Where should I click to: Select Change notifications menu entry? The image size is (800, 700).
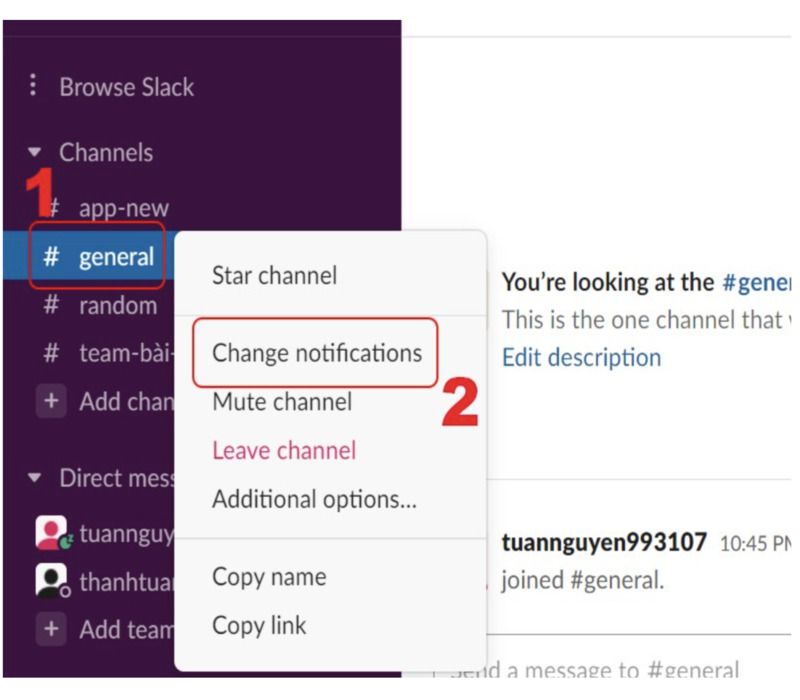317,353
